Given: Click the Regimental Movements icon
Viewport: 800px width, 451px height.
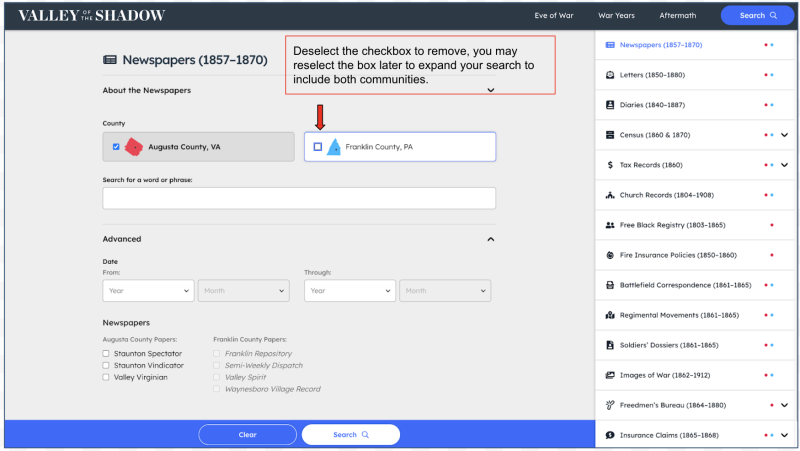Looking at the screenshot, I should click(610, 315).
